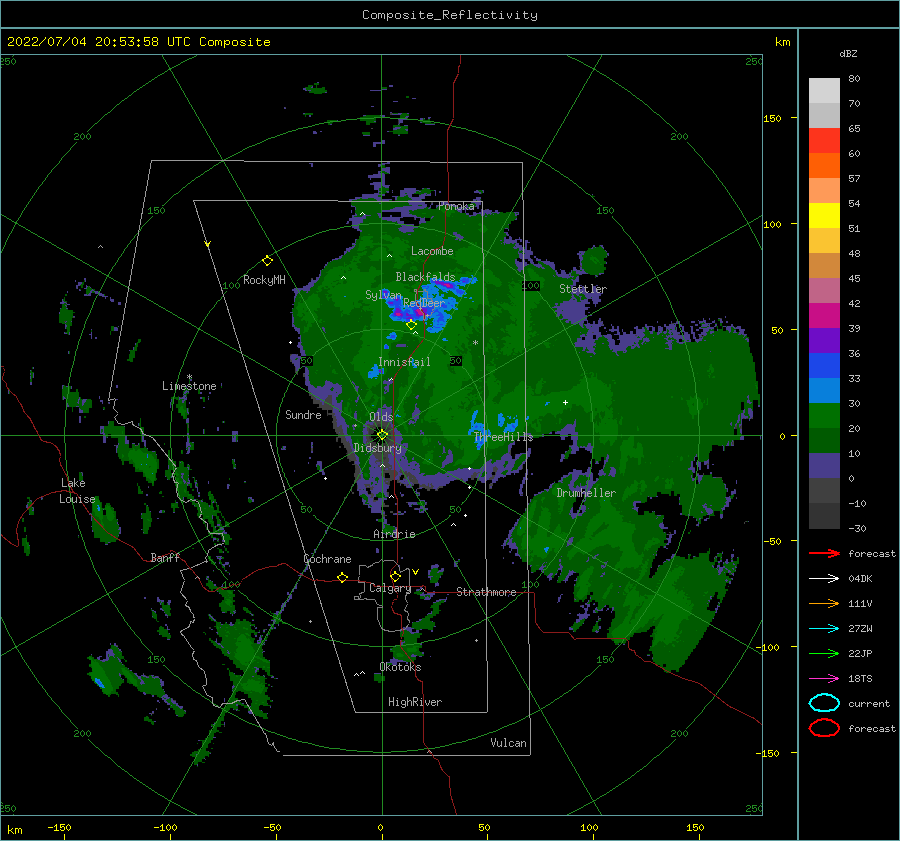Select the light blue 33 dBZ swatch

coord(824,390)
